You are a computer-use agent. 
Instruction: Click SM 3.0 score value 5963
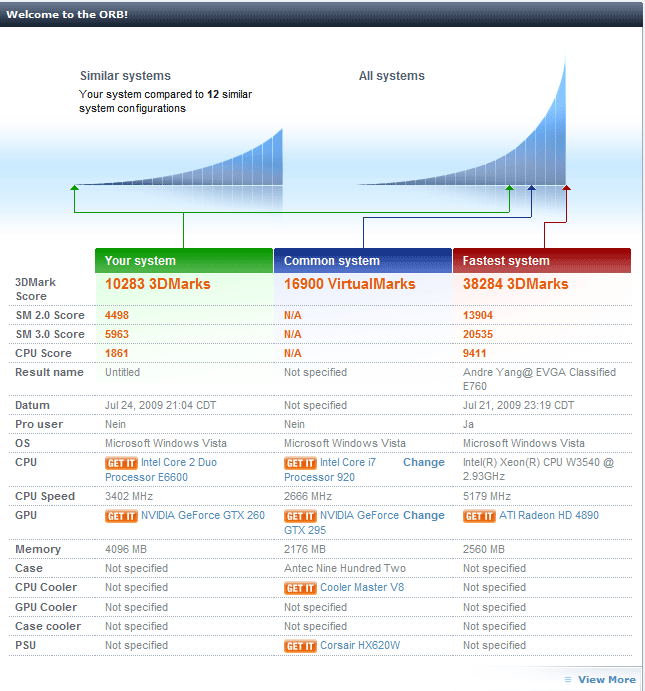pos(117,334)
